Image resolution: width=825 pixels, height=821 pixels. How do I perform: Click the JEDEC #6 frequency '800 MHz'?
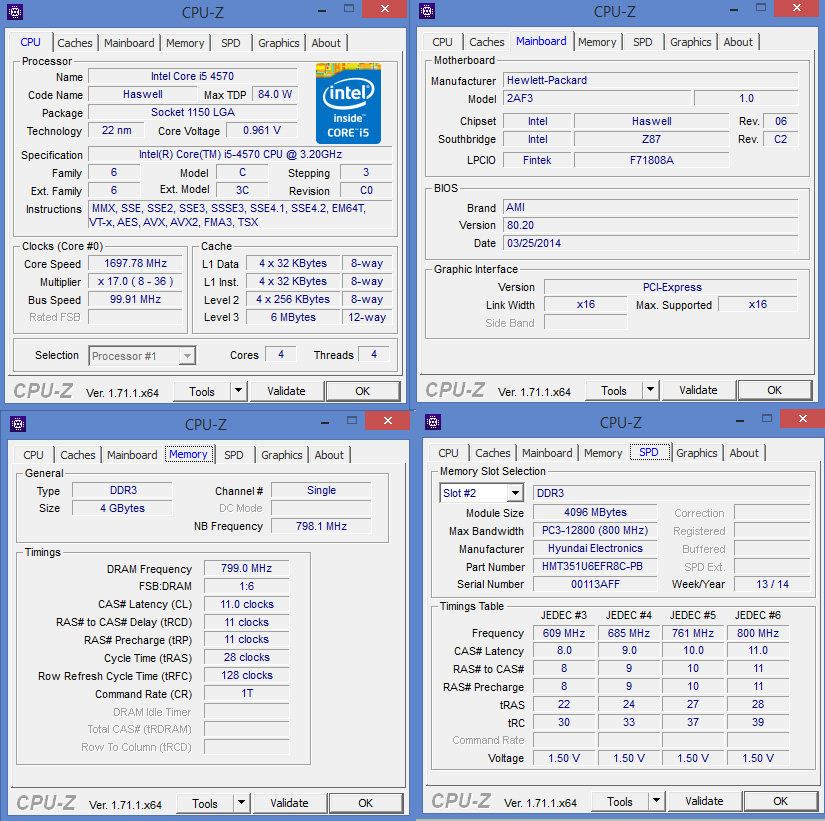758,633
